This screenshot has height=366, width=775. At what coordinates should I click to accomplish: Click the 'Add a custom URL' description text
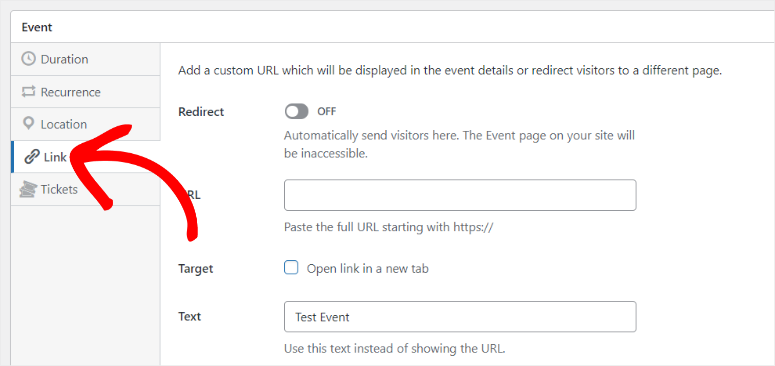click(450, 71)
